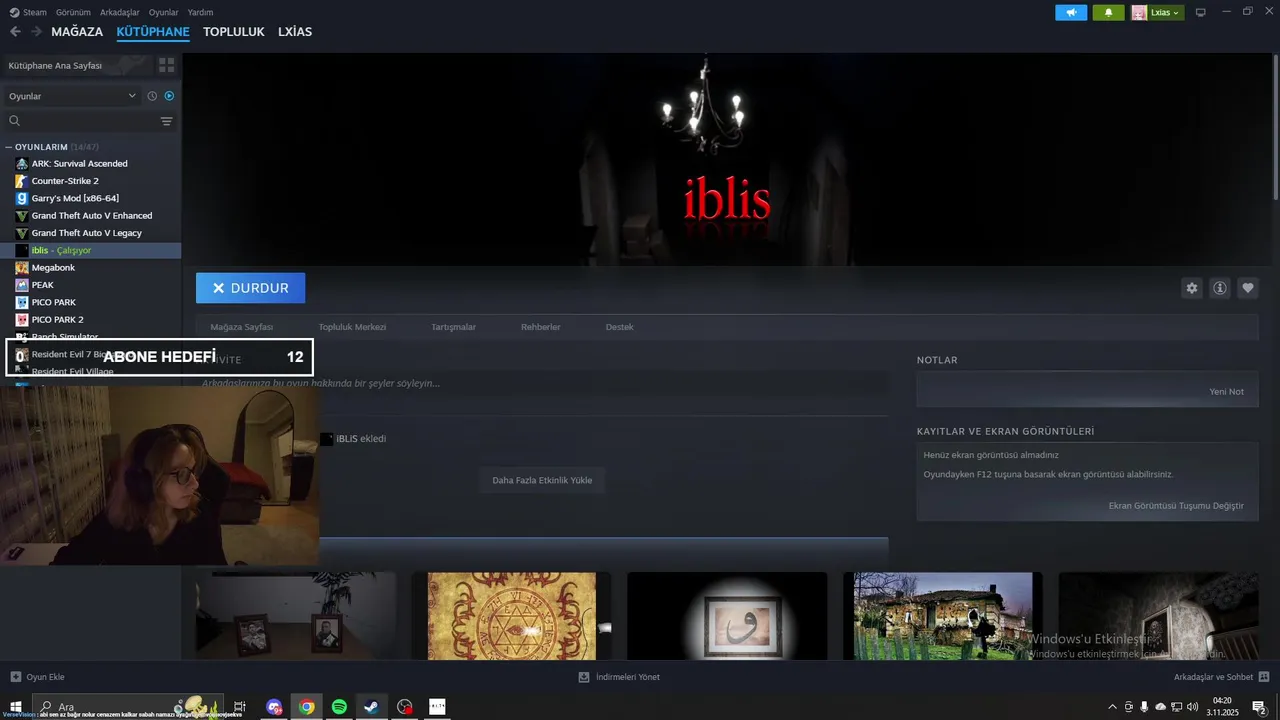This screenshot has width=1280, height=720.
Task: Open the Arkadaşlar menu
Action: tap(120, 12)
